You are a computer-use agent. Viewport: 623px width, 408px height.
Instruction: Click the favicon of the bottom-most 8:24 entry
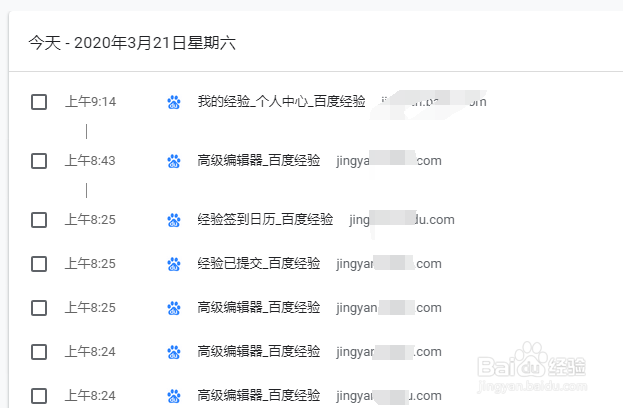pos(174,395)
